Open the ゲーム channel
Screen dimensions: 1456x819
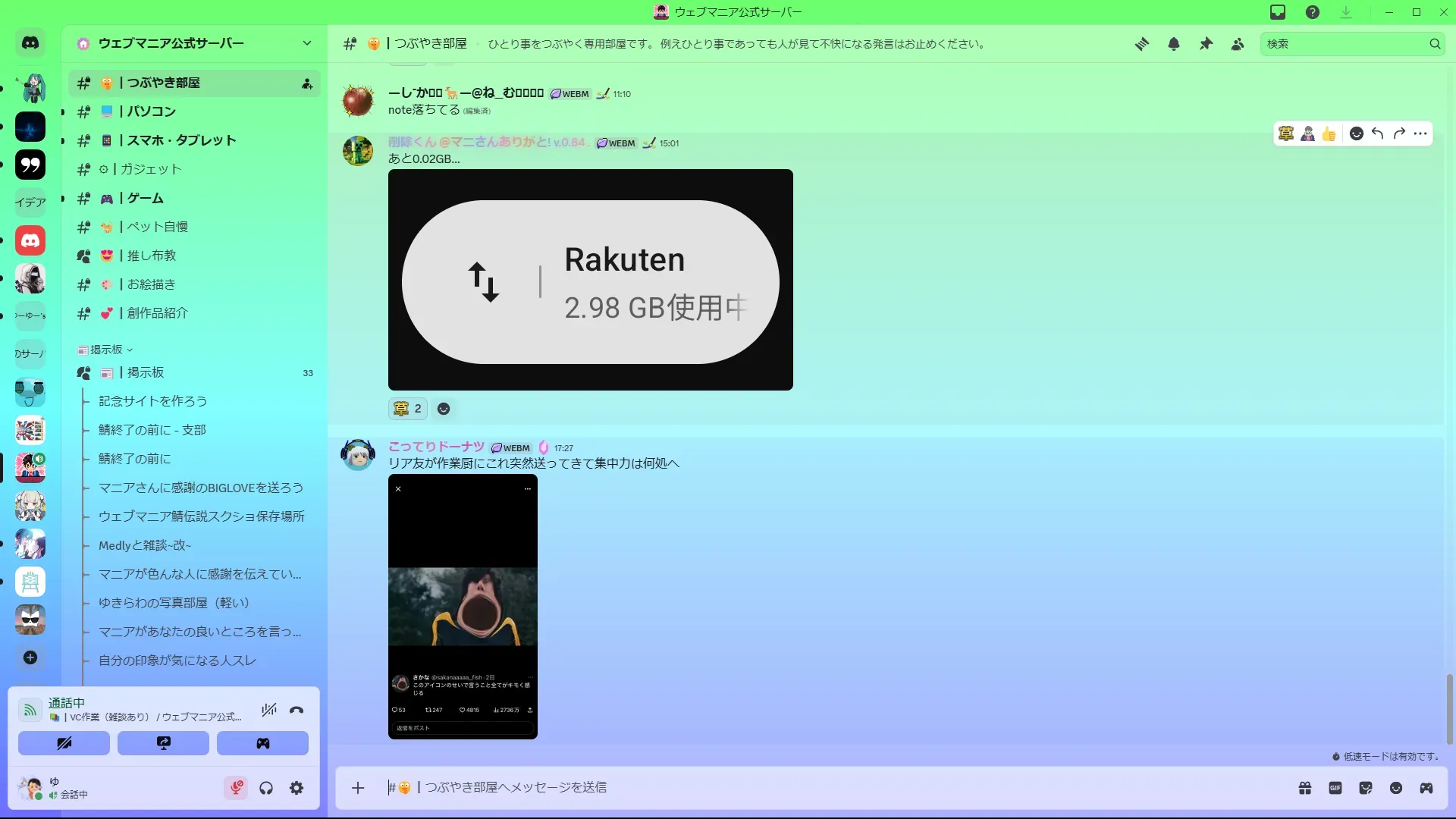(x=145, y=198)
